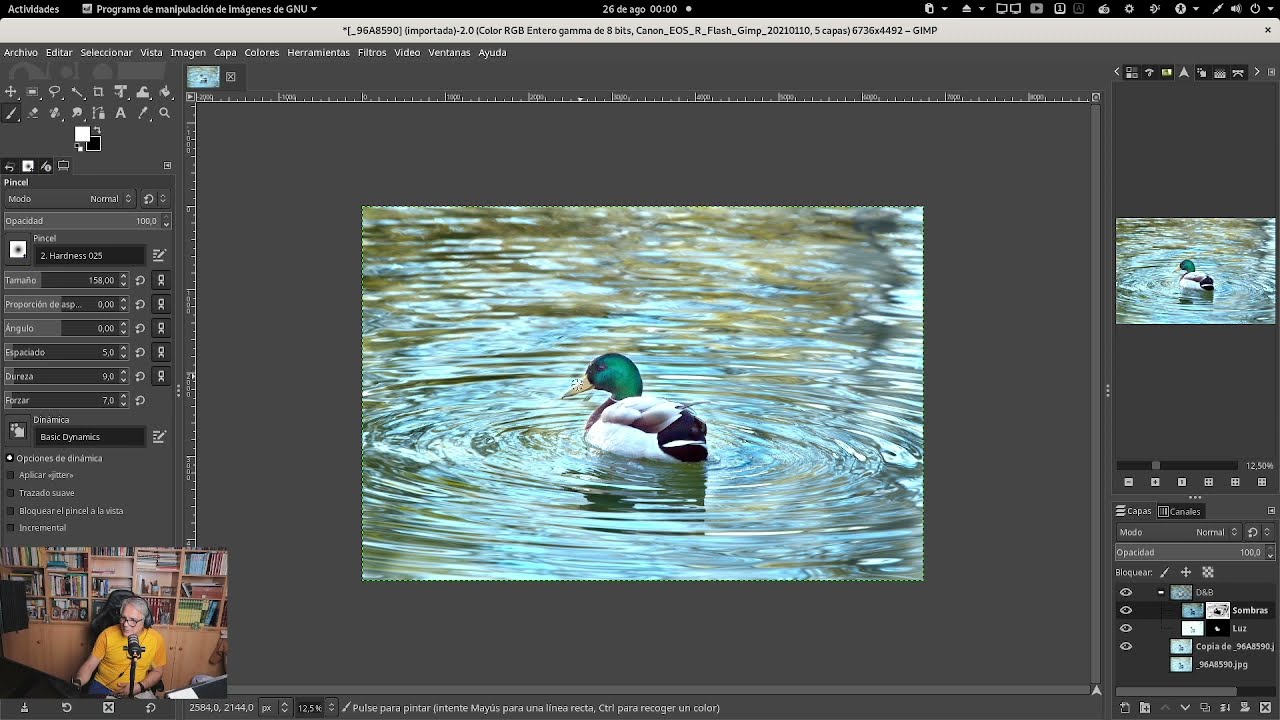The image size is (1280, 720).
Task: Select the Free Select lasso tool
Action: point(55,92)
